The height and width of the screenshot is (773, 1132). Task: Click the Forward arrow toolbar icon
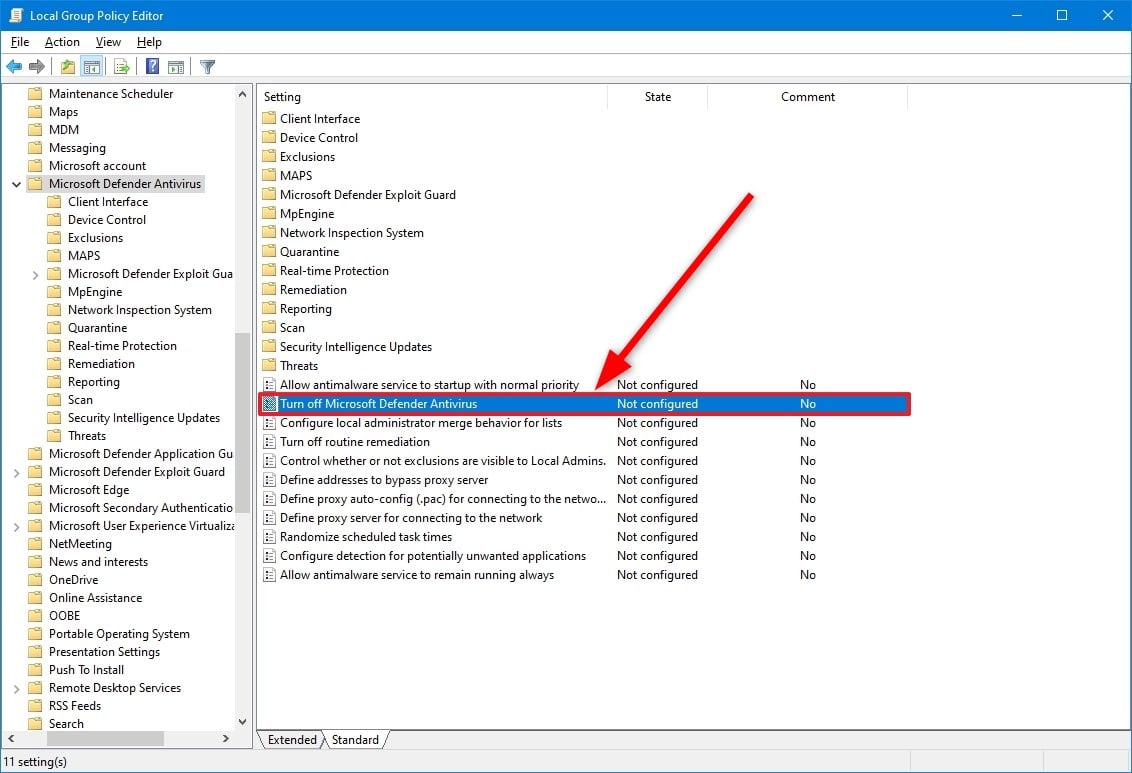37,67
